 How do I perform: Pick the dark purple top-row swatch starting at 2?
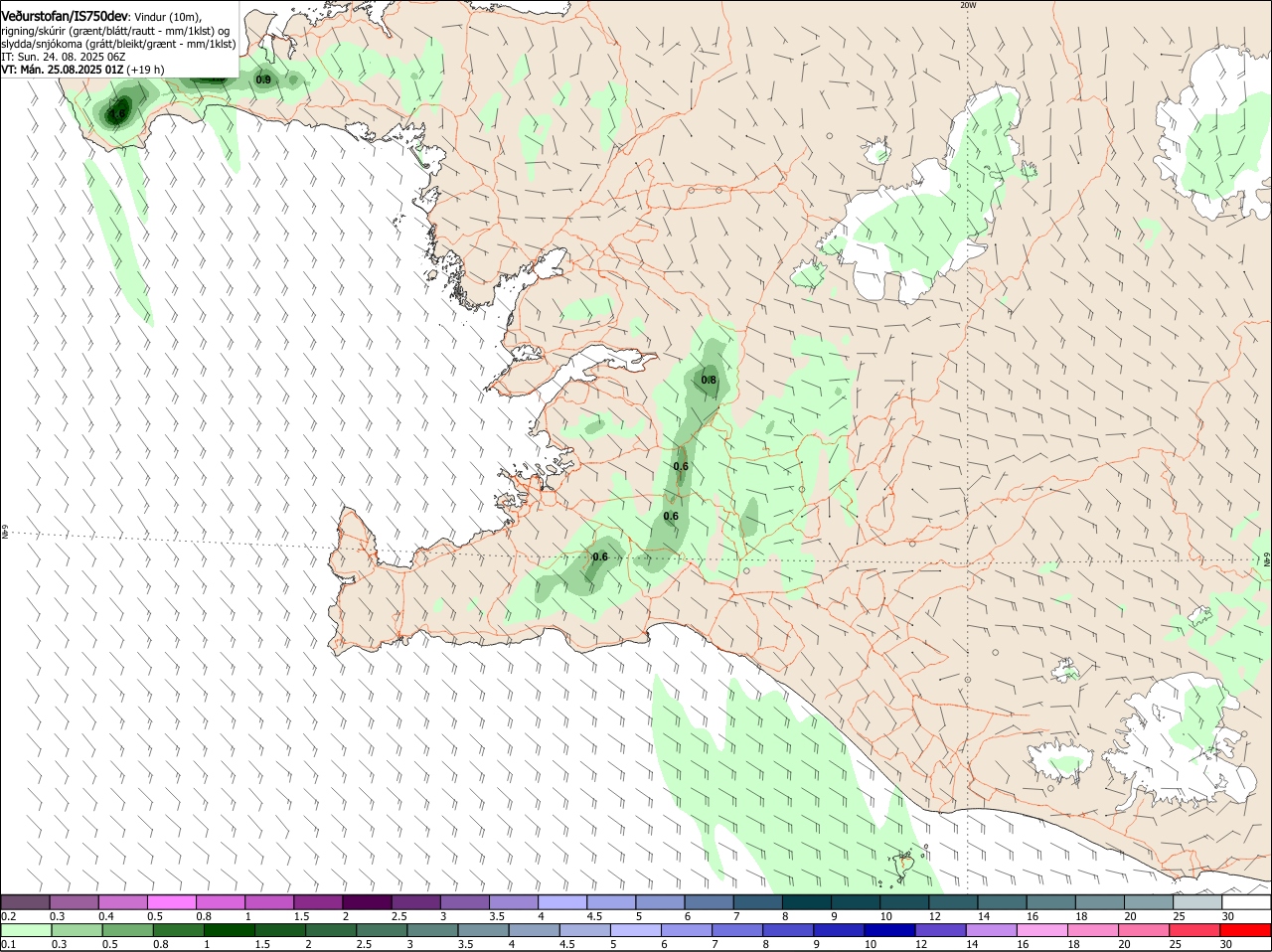(367, 902)
